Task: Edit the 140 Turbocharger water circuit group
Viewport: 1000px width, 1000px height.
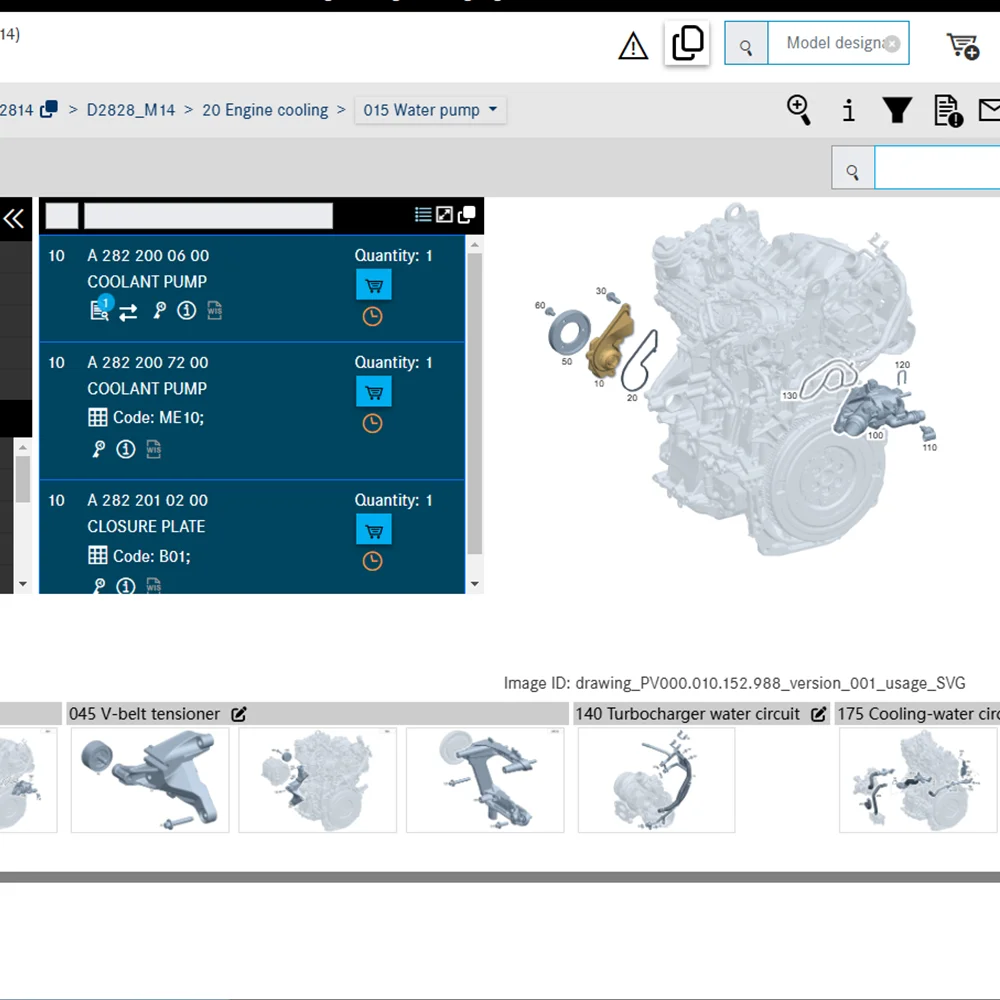Action: pos(818,714)
